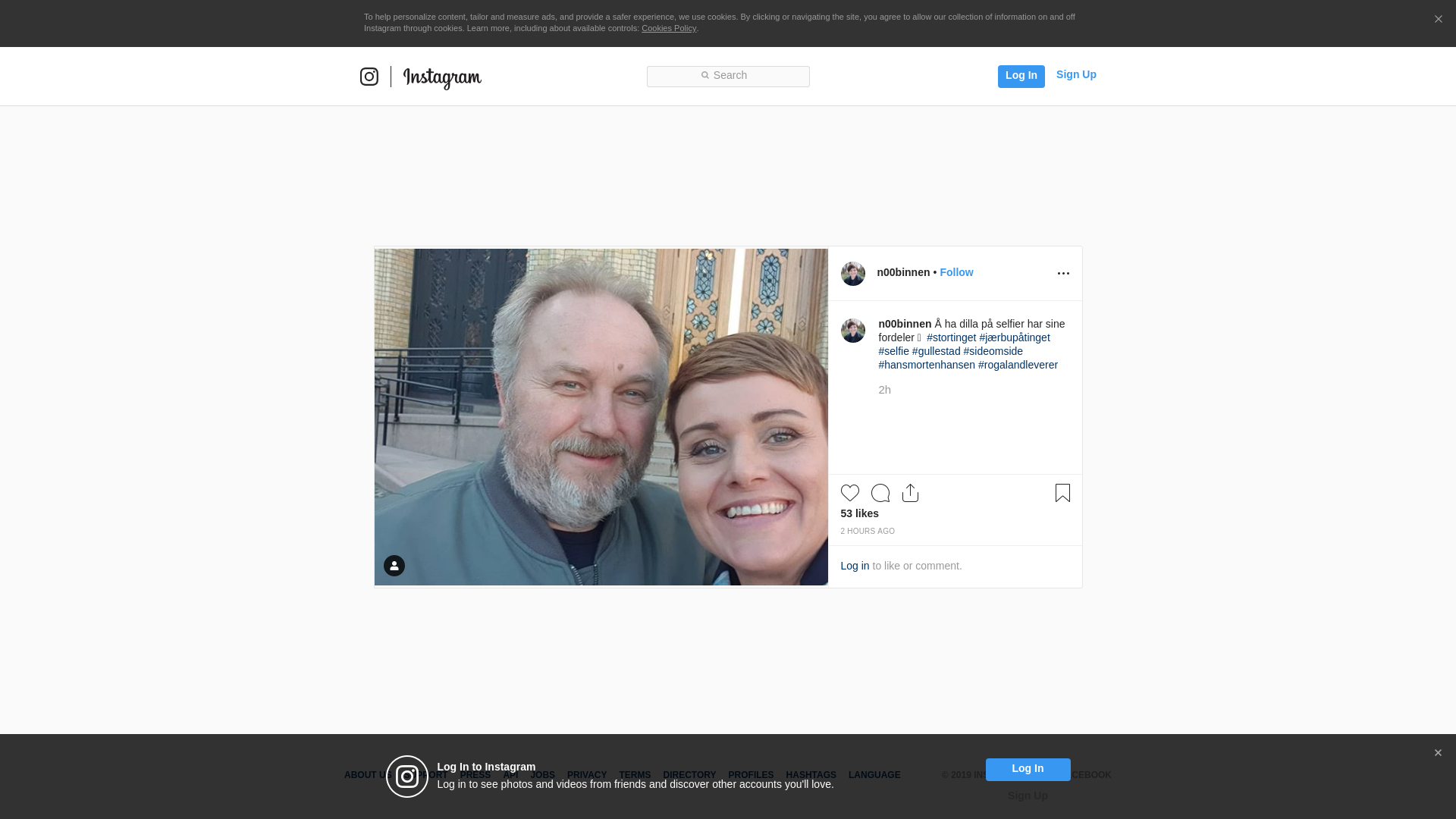Follow the n00binnen account

point(956,272)
